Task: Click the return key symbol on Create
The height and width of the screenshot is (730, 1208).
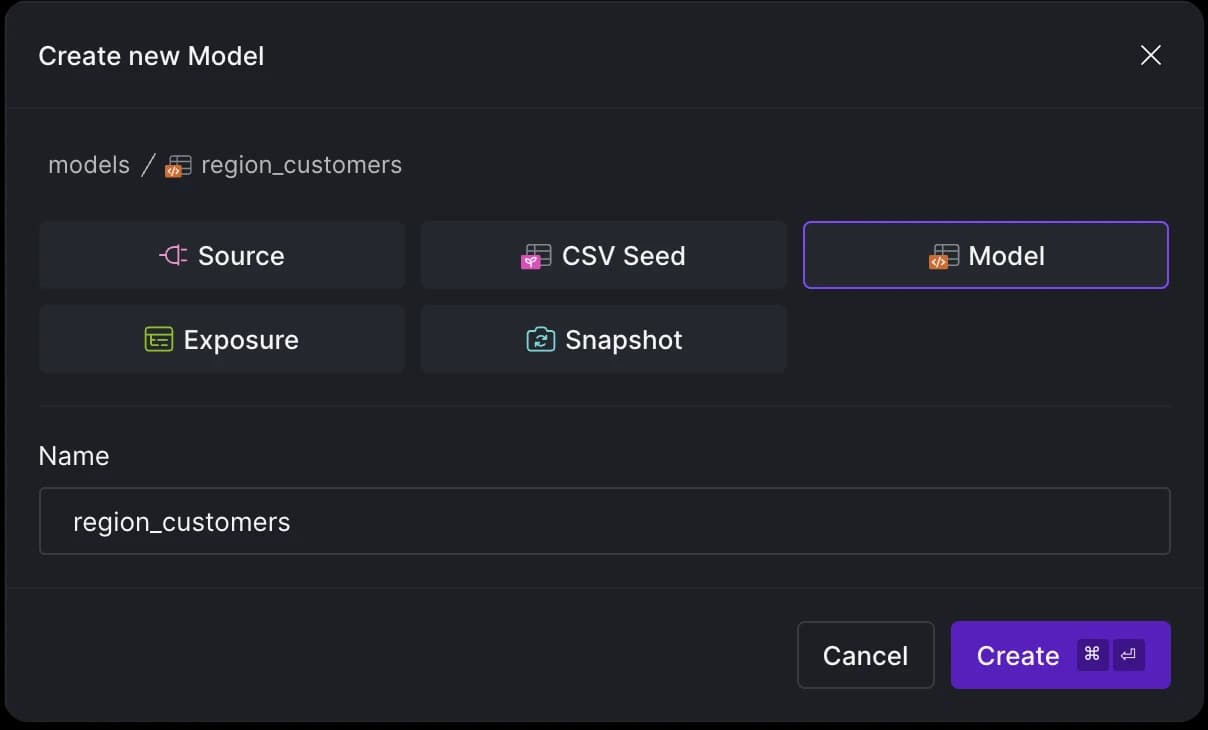Action: (1129, 655)
